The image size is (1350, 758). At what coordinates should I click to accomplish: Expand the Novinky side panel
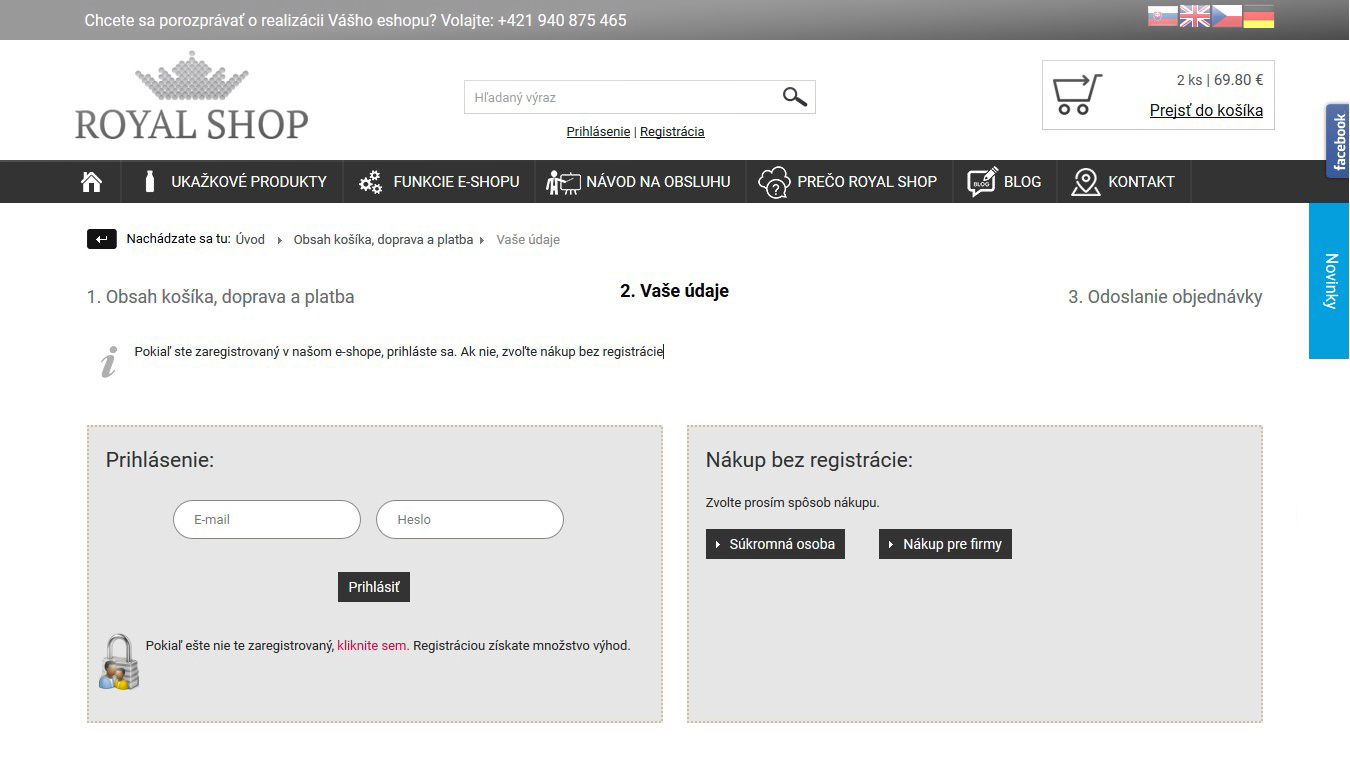[1329, 281]
